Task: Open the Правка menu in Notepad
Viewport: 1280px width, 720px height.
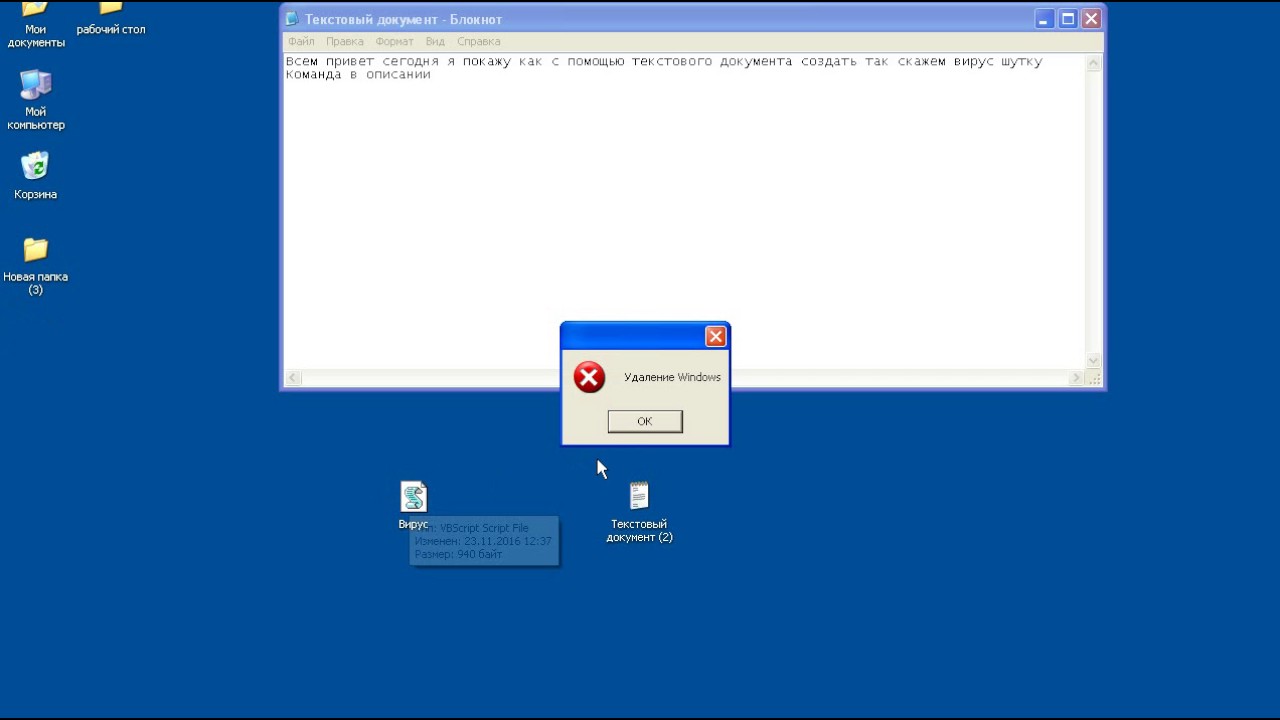Action: coord(345,41)
